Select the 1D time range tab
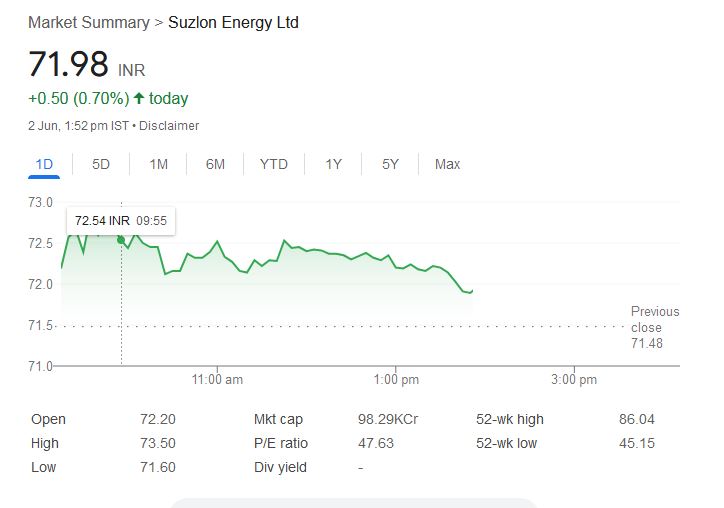 pos(44,164)
